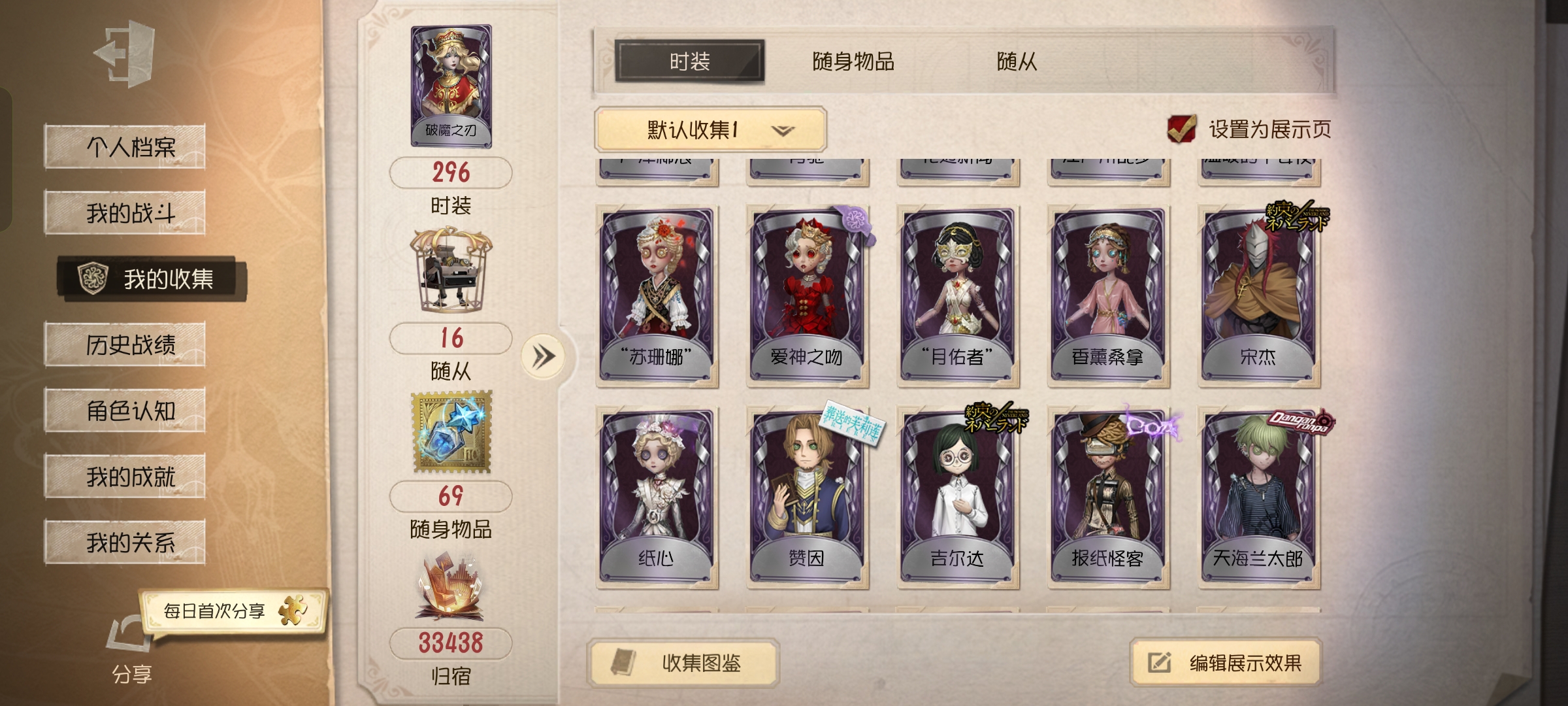Click the share icon at bottom left
The image size is (1568, 706).
coord(129,633)
